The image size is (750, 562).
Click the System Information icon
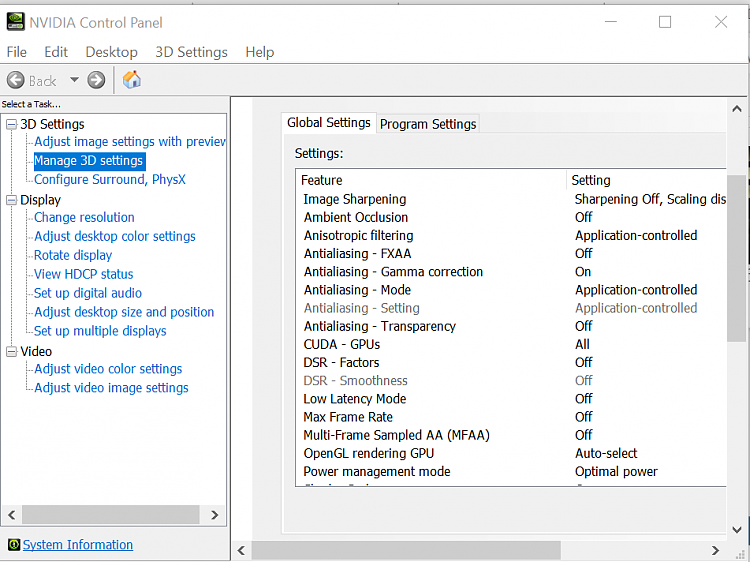tap(14, 544)
